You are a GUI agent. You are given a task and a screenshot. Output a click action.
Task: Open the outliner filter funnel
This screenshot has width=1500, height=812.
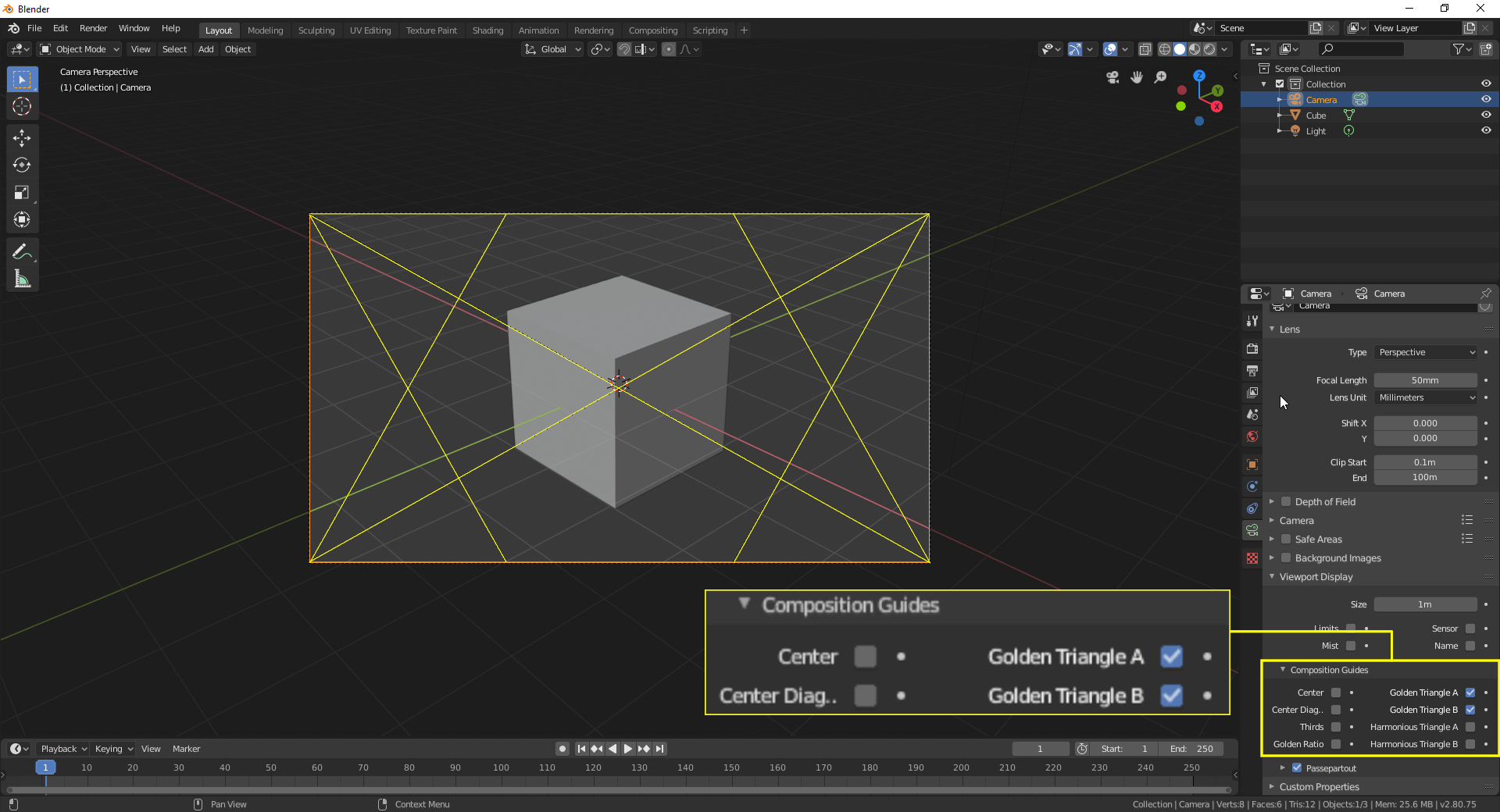coord(1462,49)
